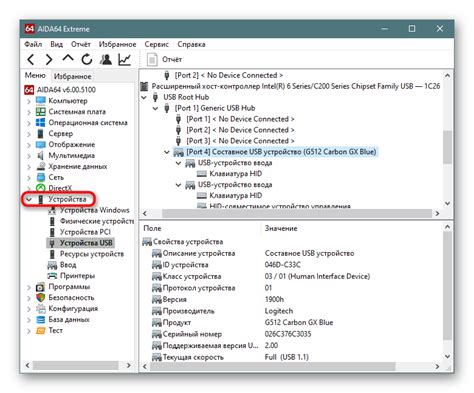Screen dimensions: 474x393
Task: Click the Отчёт report page icon
Action: (152, 60)
